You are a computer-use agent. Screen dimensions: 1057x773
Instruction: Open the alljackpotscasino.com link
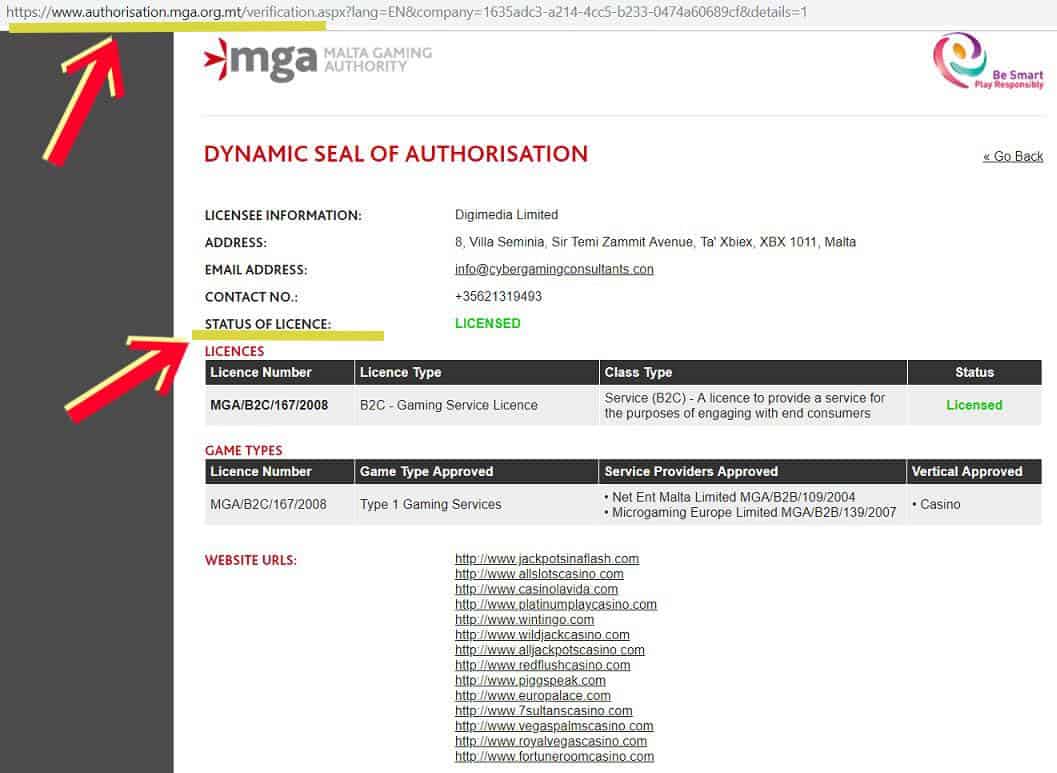pyautogui.click(x=549, y=650)
